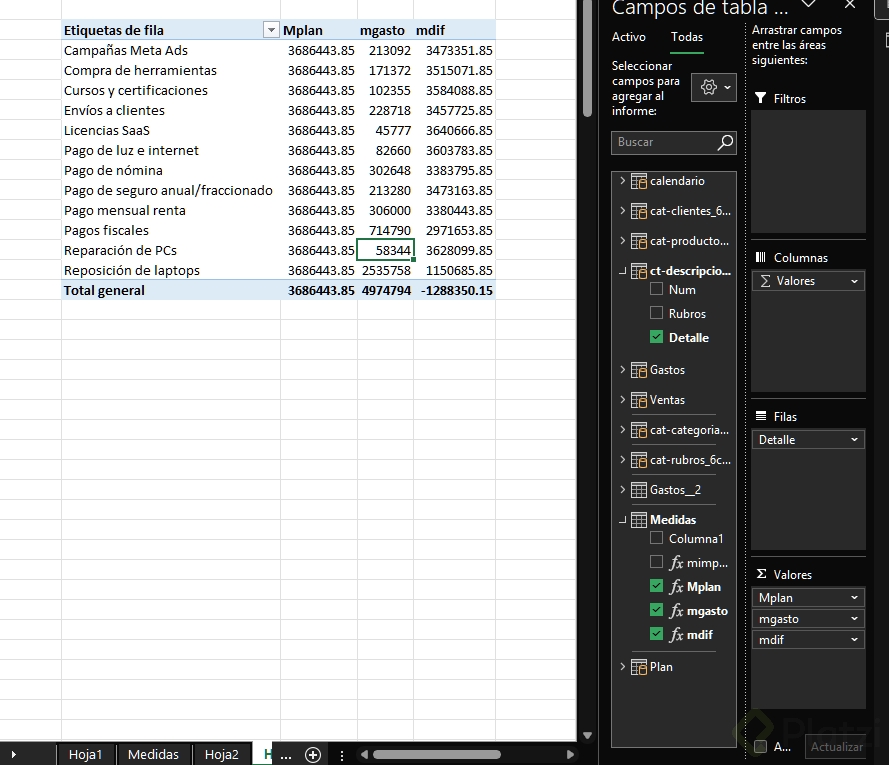Click the Plan table icon
This screenshot has width=889, height=765.
[x=639, y=667]
